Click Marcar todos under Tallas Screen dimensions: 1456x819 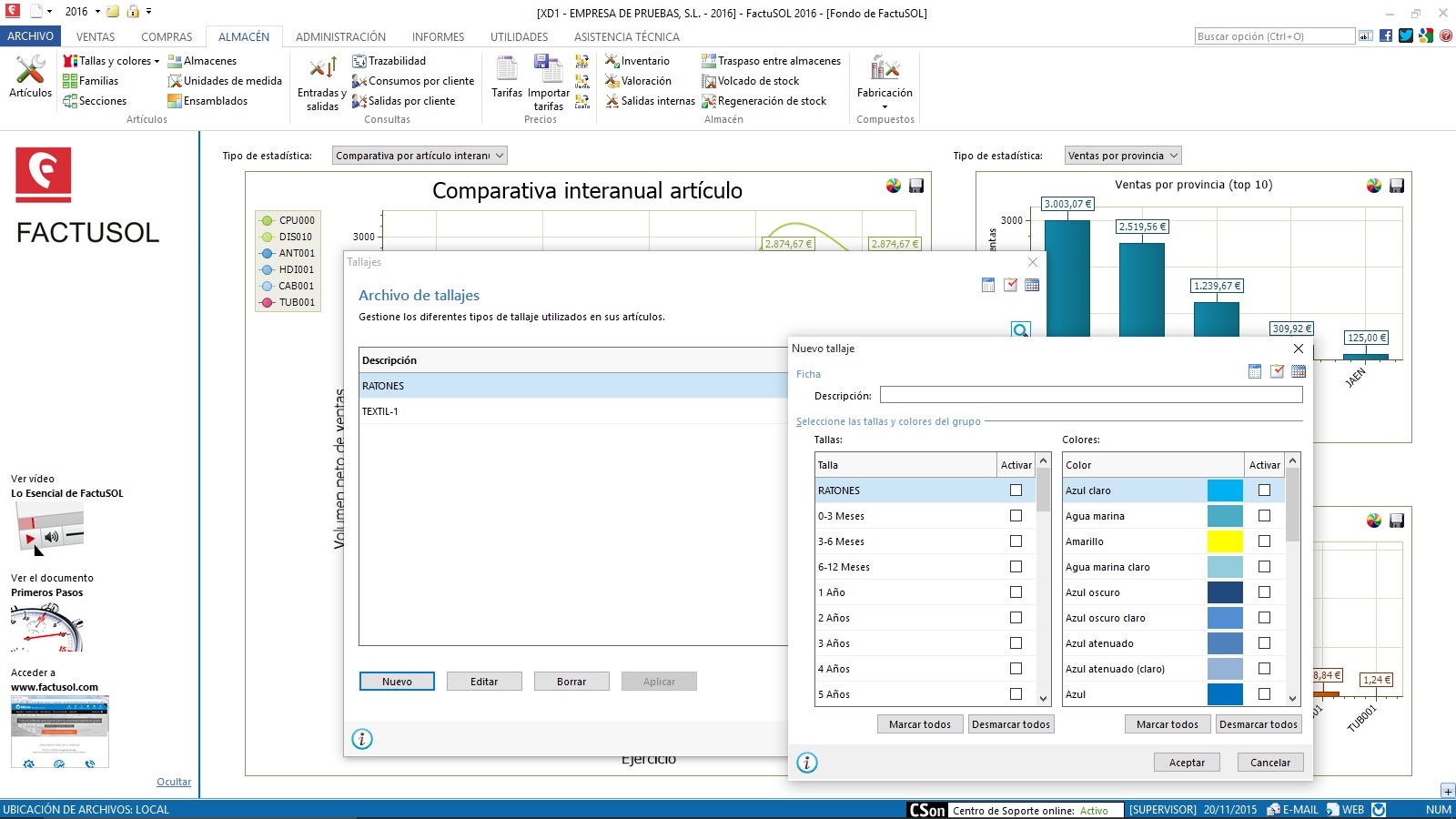point(920,724)
